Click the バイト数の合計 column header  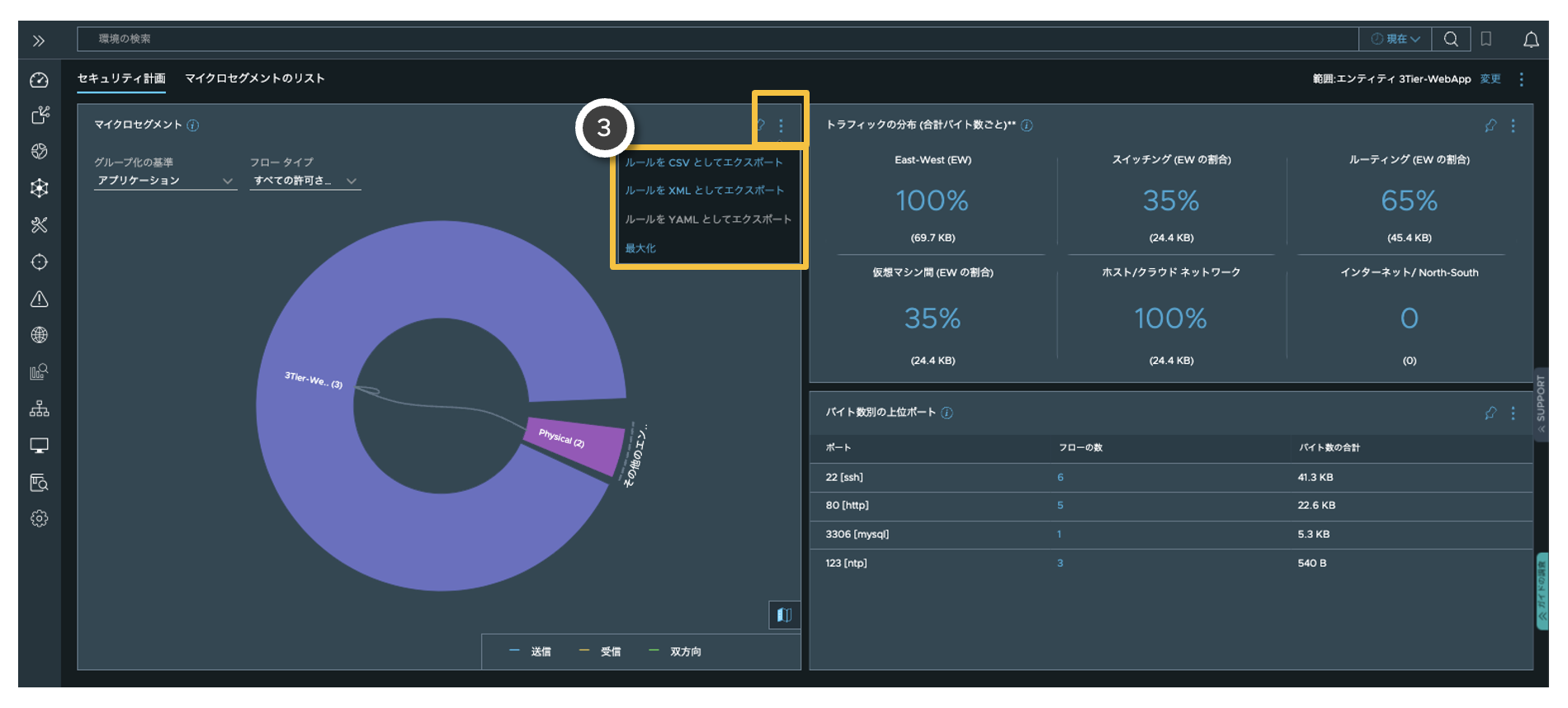[1329, 447]
